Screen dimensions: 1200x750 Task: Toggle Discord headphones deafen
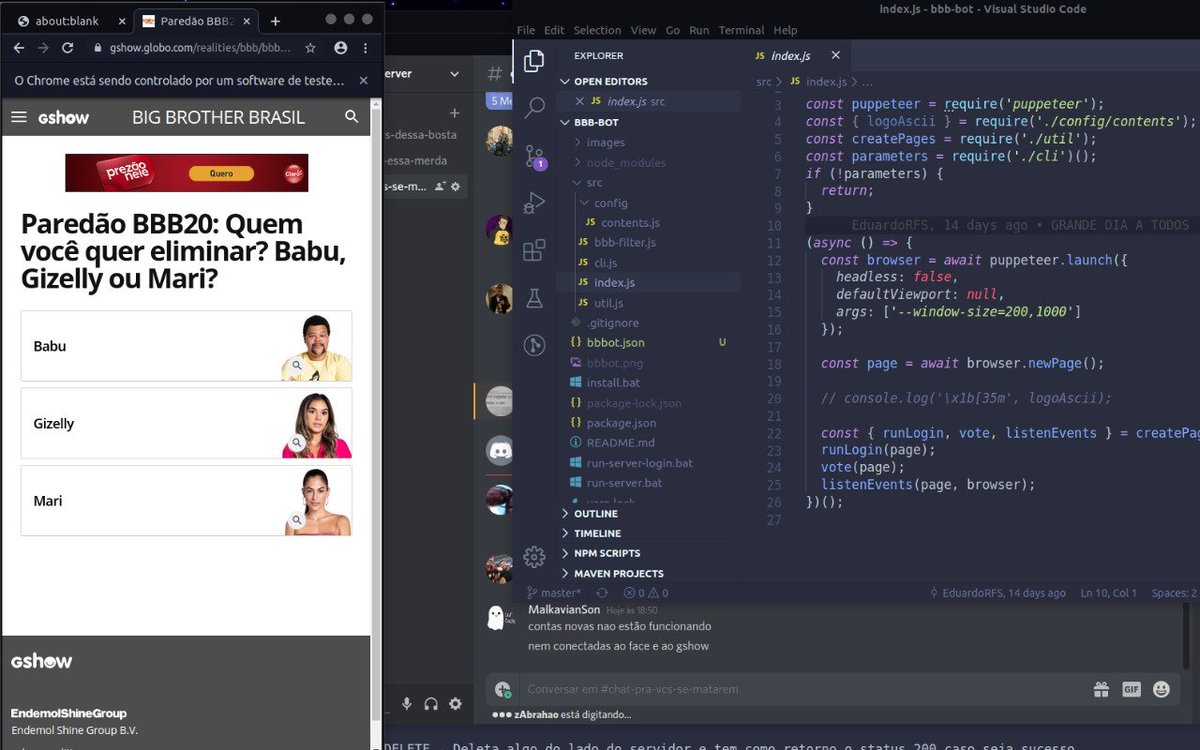click(431, 704)
